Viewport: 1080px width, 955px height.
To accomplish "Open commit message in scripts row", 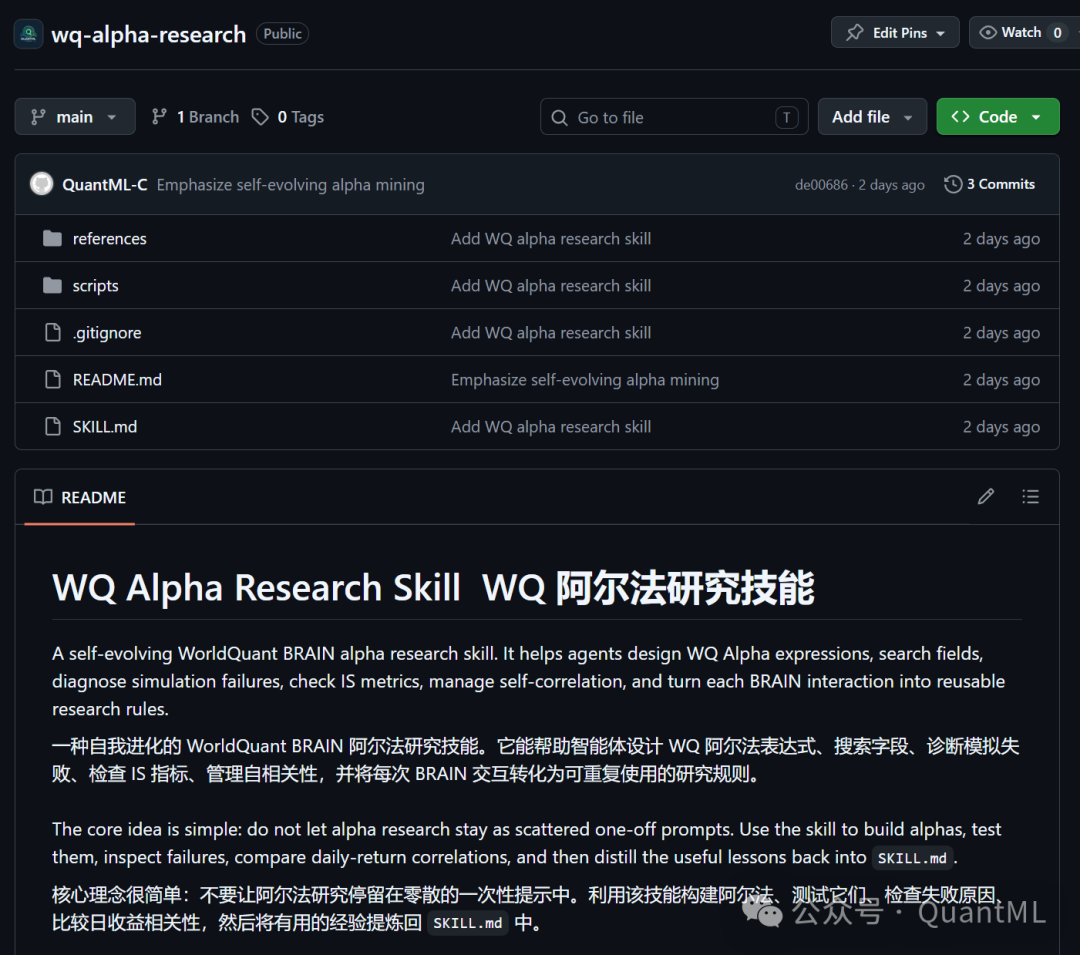I will click(x=551, y=286).
